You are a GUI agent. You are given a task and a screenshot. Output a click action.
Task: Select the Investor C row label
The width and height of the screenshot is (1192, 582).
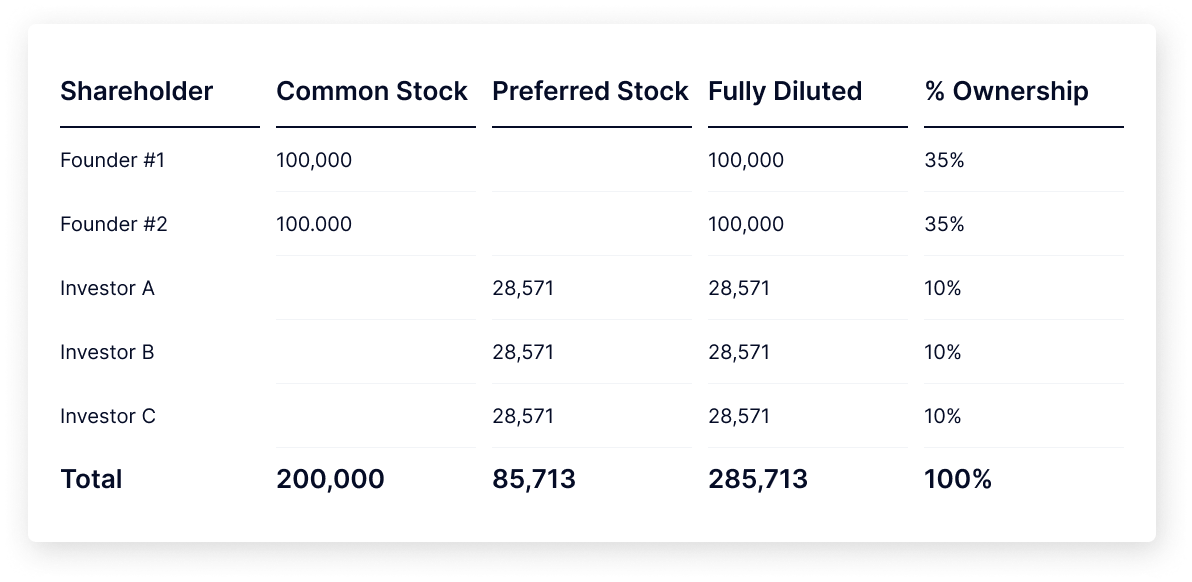pos(108,416)
